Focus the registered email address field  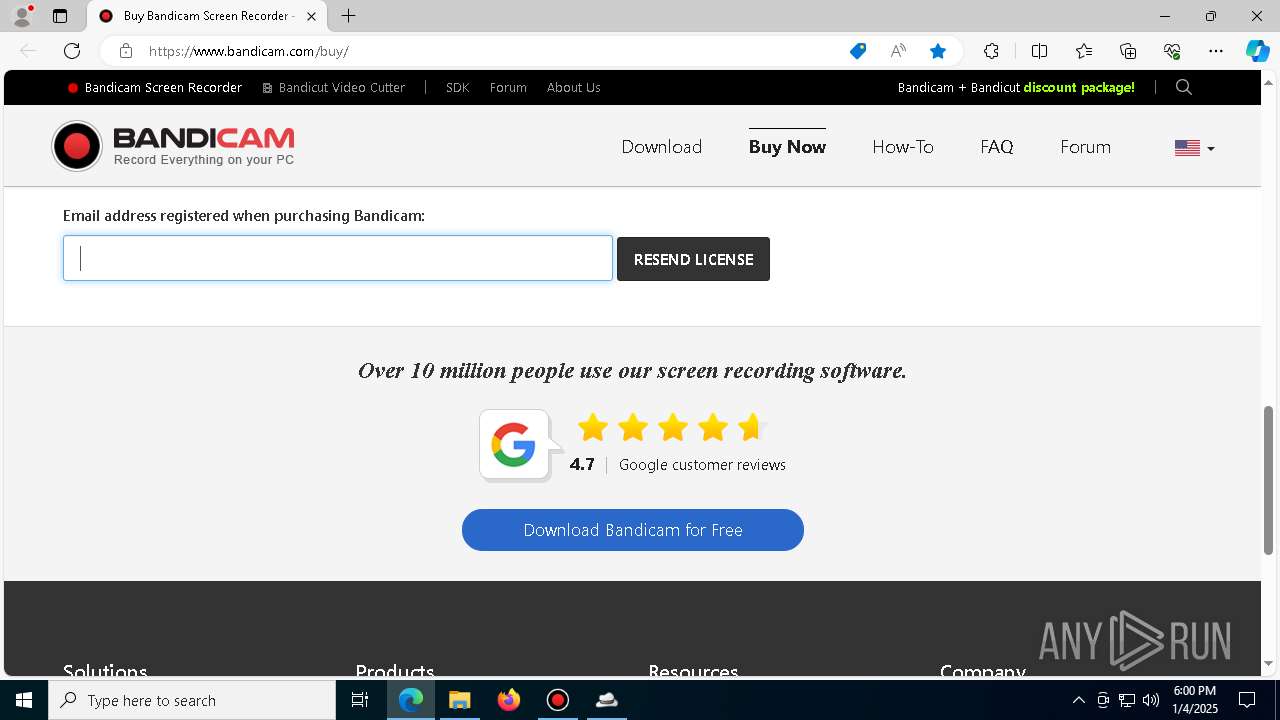pyautogui.click(x=338, y=258)
